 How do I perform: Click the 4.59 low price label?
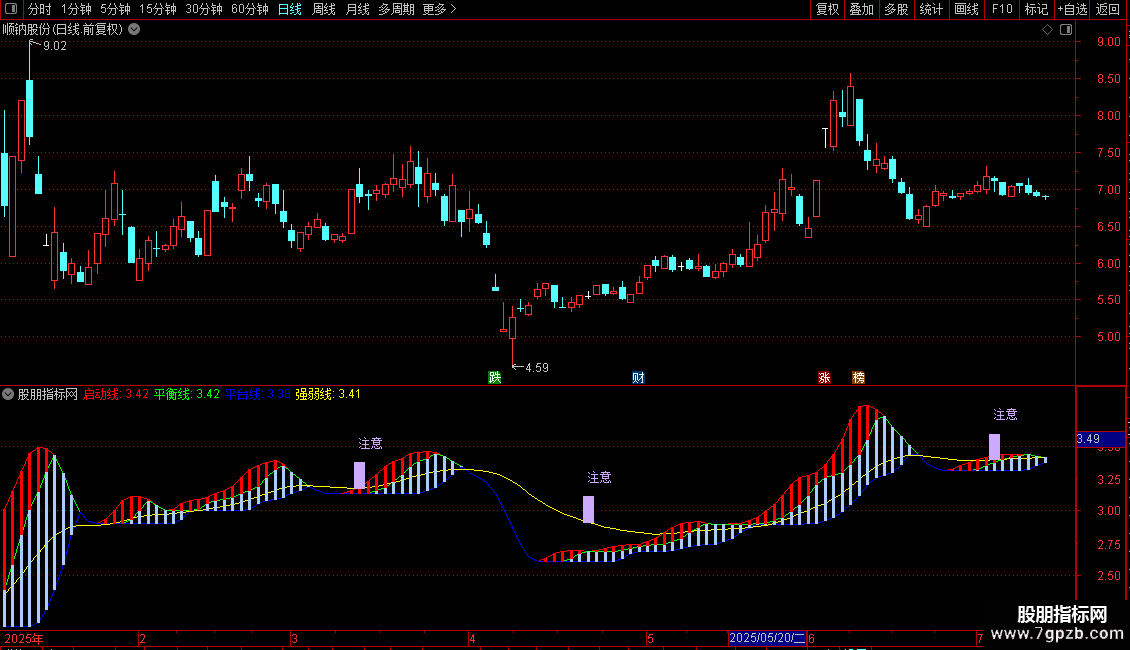(x=537, y=368)
